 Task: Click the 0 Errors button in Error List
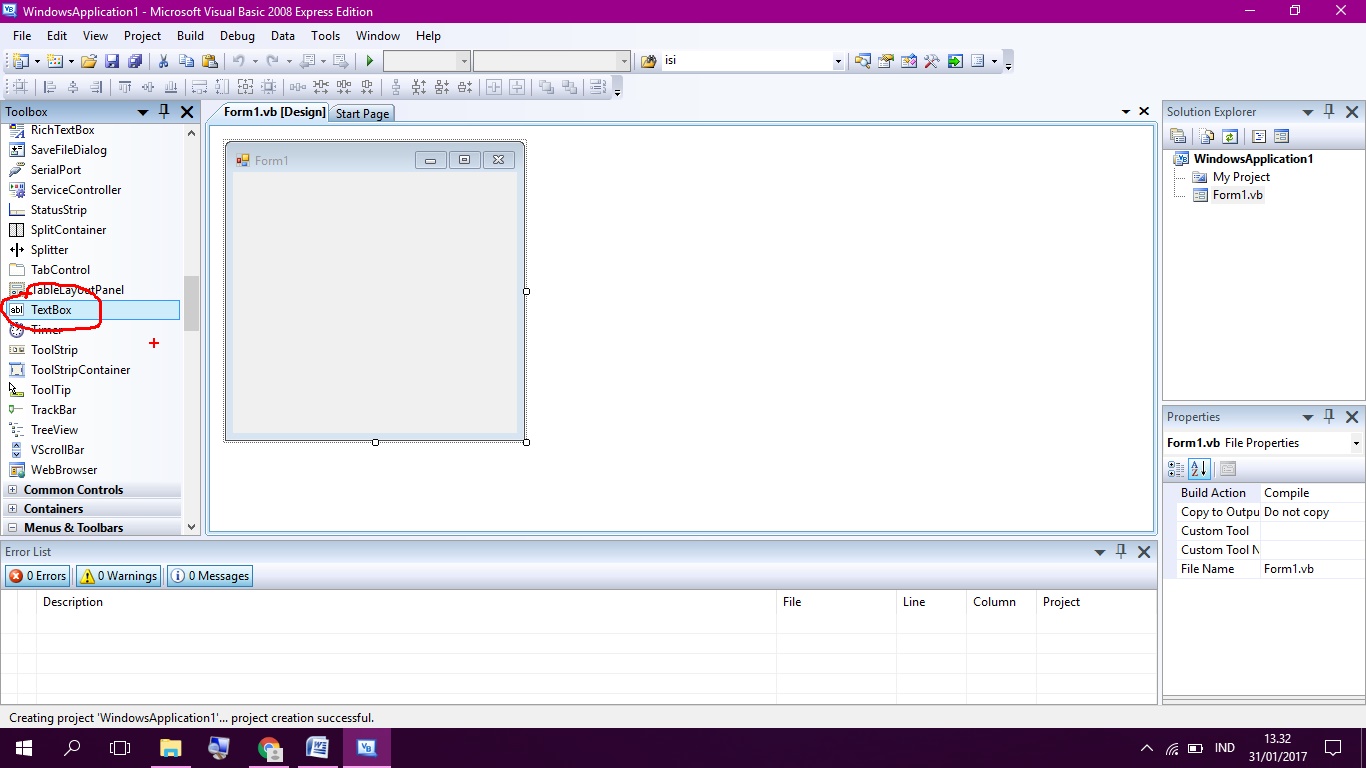[37, 575]
